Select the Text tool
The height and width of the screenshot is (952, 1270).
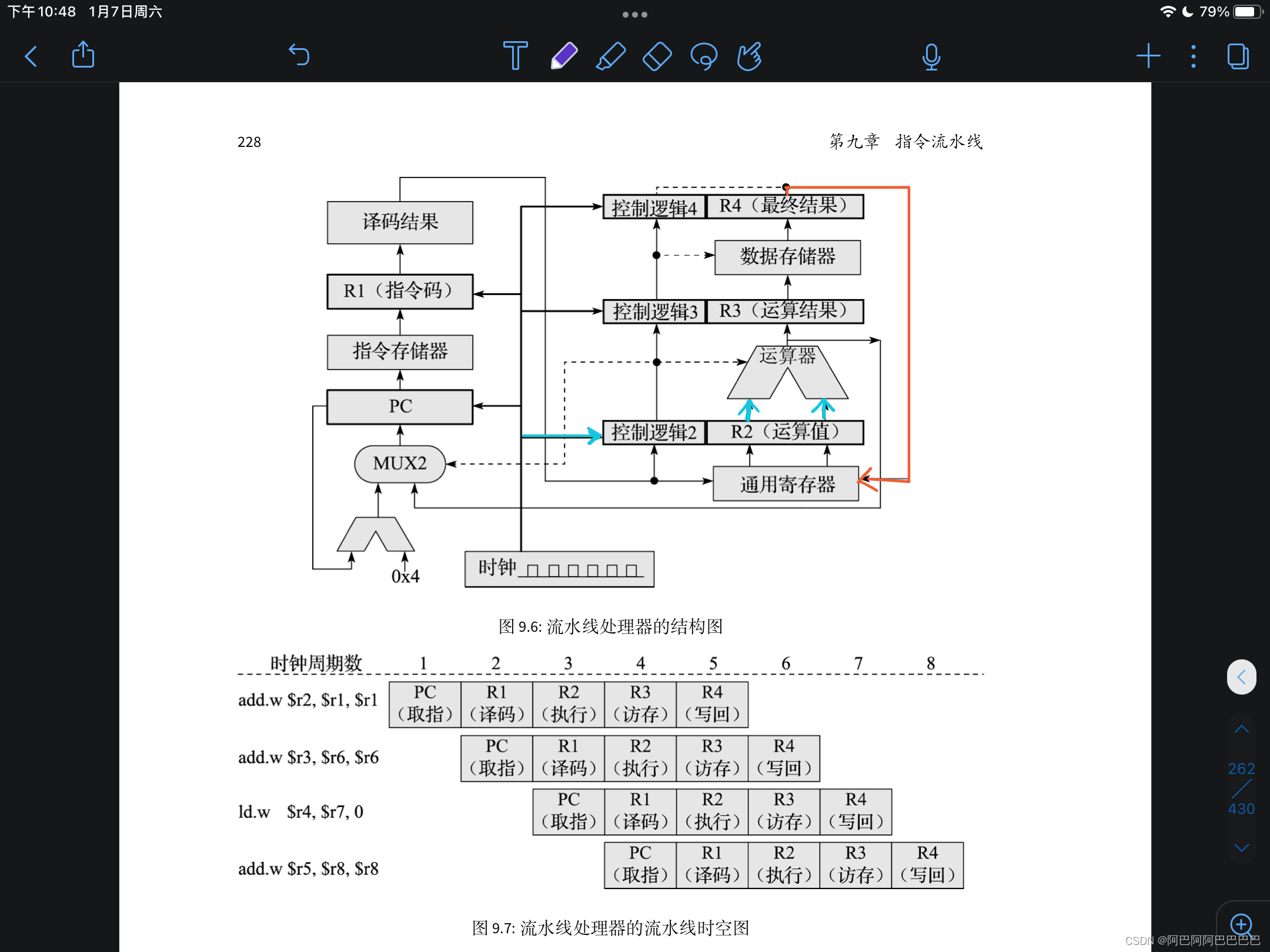[x=516, y=56]
